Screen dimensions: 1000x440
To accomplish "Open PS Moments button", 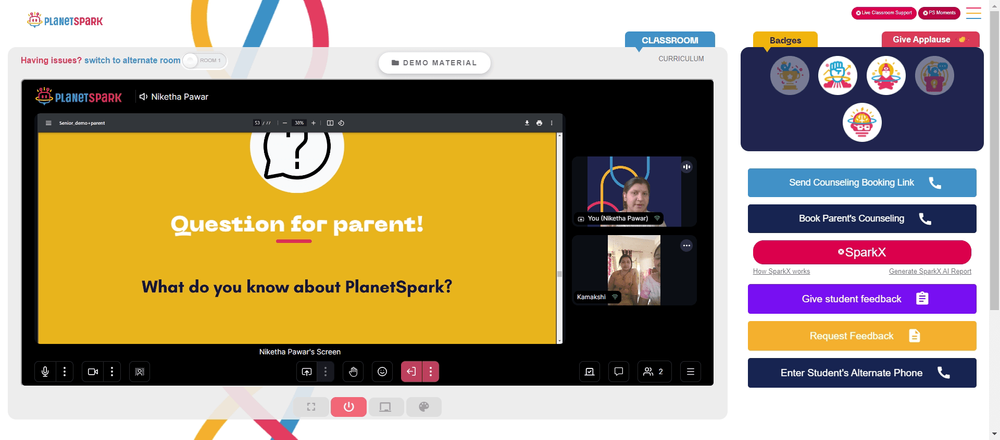I will [940, 13].
